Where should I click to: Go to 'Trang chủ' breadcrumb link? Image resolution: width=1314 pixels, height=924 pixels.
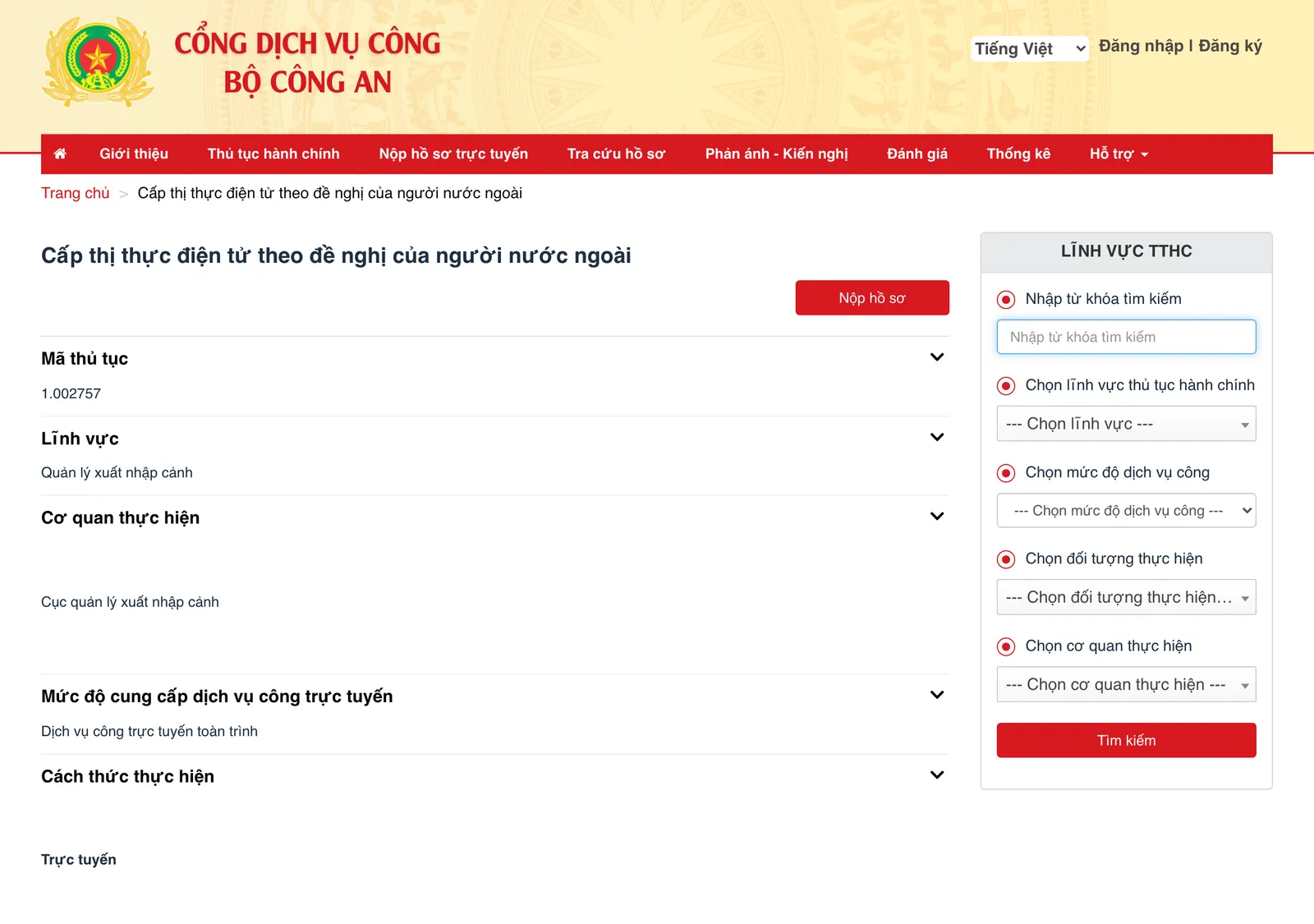[x=76, y=193]
